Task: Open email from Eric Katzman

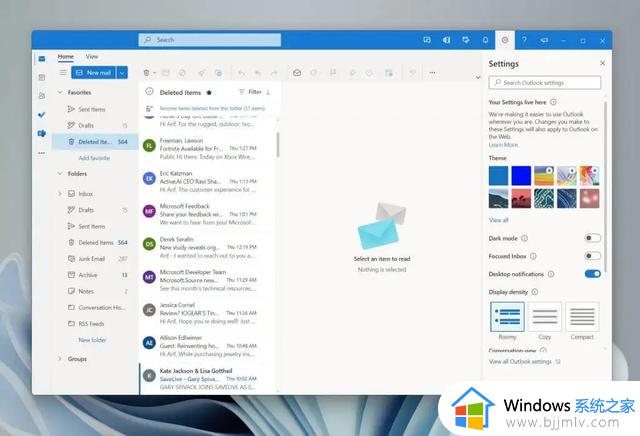Action: pyautogui.click(x=206, y=181)
